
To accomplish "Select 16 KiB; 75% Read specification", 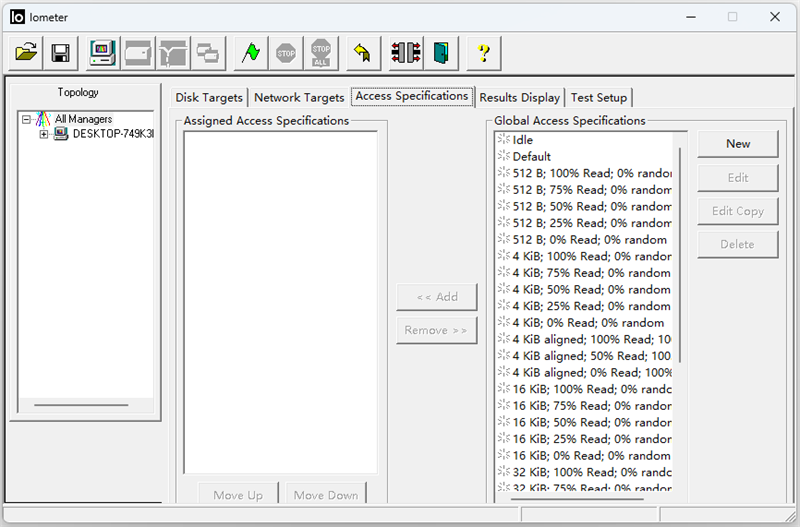I will 584,406.
